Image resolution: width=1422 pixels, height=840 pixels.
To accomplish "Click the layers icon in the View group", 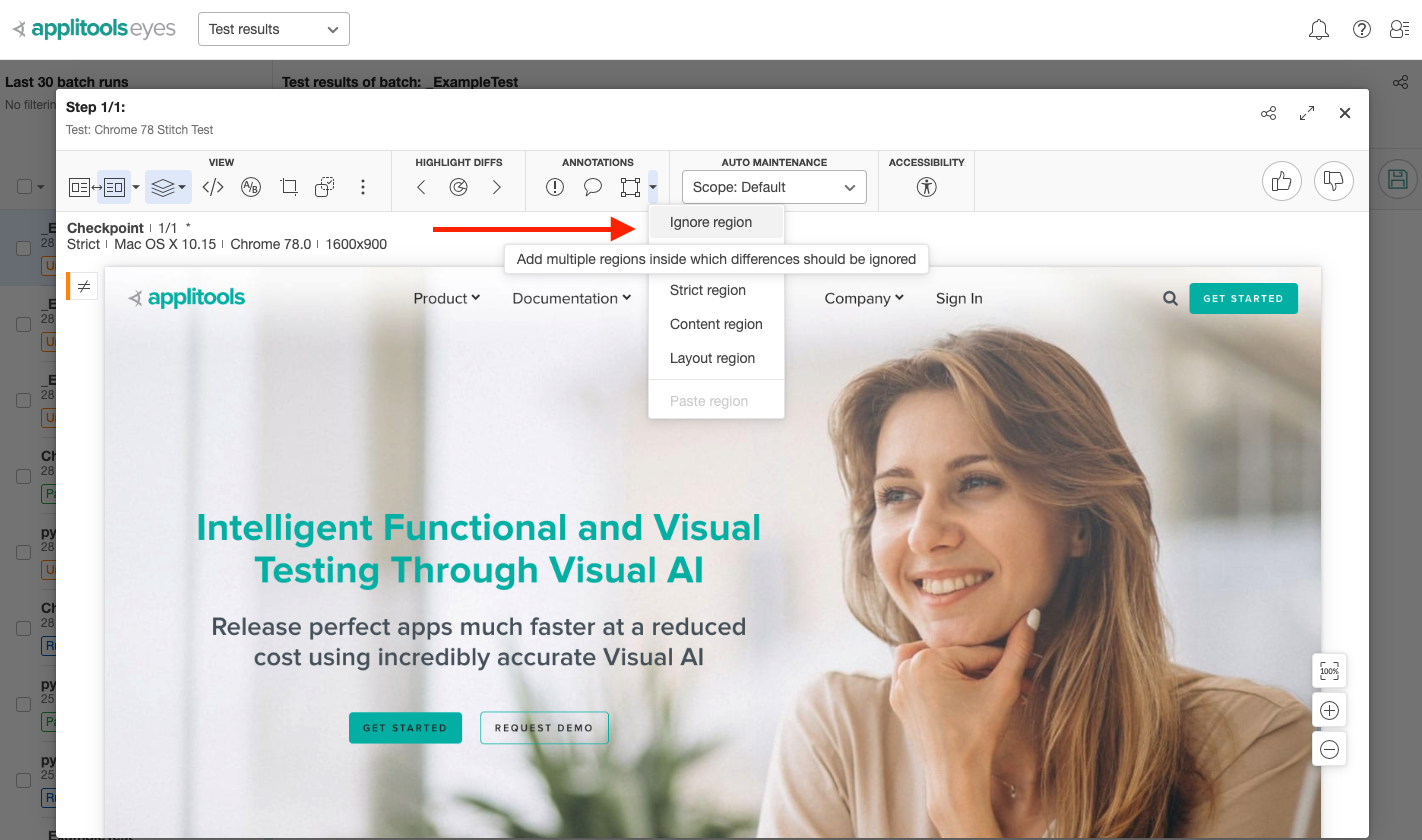I will (x=163, y=187).
